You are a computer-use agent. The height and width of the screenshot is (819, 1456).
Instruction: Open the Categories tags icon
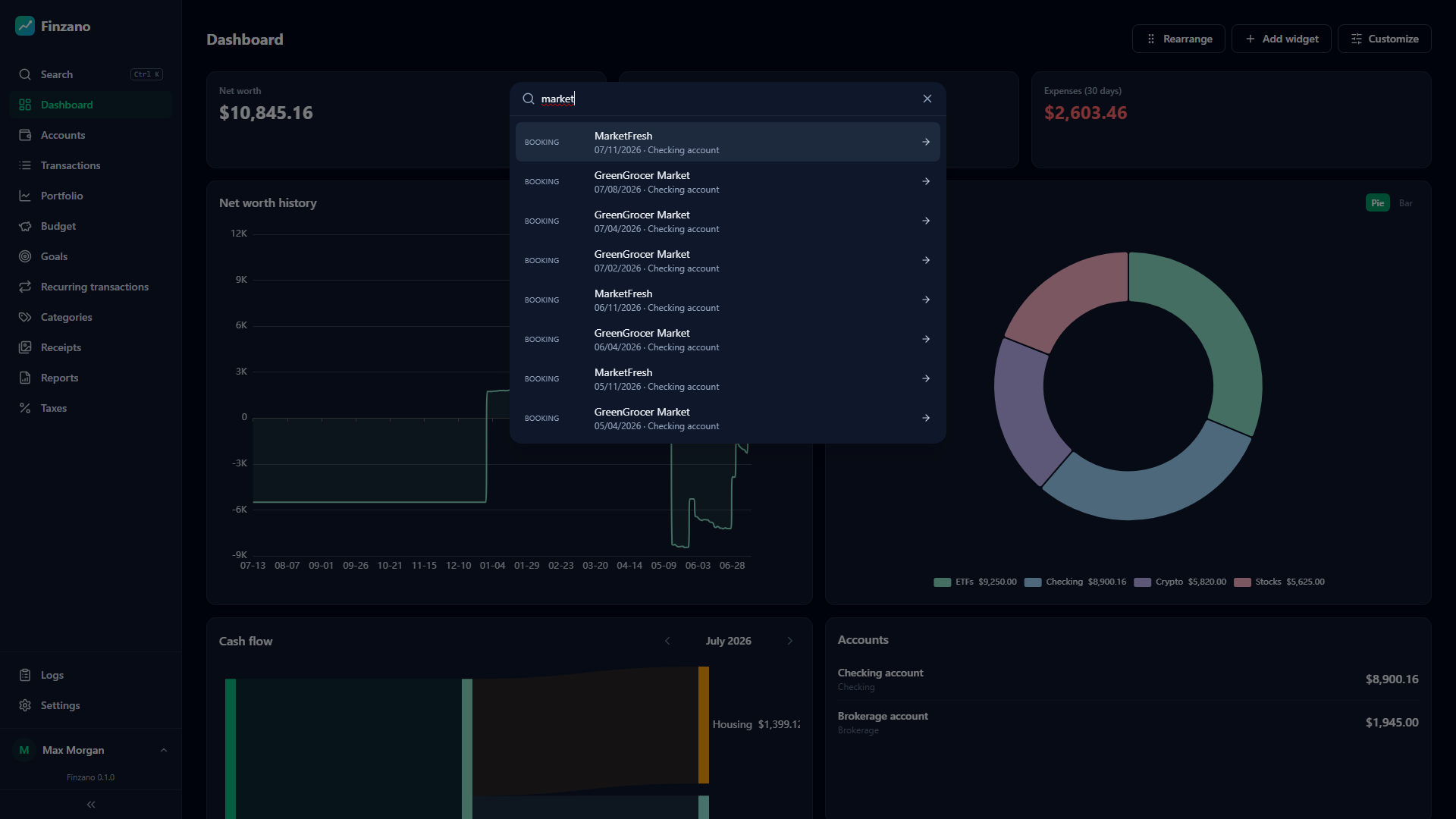click(x=25, y=317)
